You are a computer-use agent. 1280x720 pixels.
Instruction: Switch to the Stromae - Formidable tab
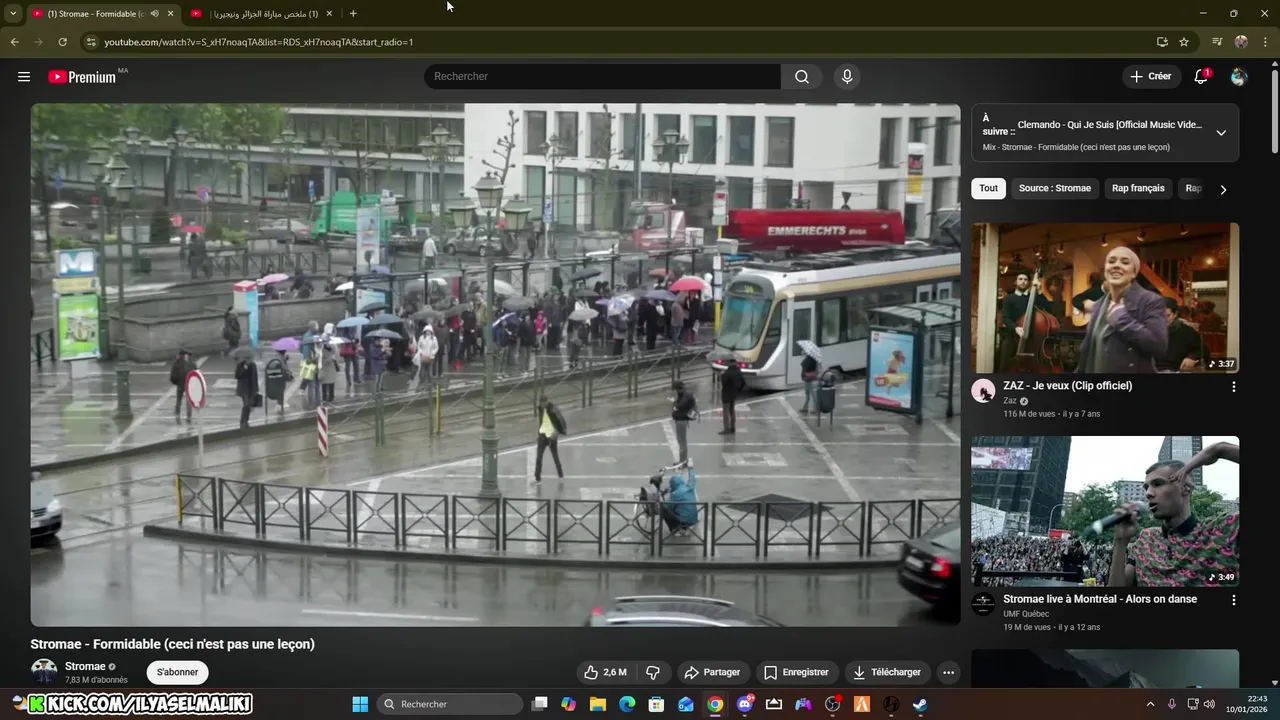[x=102, y=13]
